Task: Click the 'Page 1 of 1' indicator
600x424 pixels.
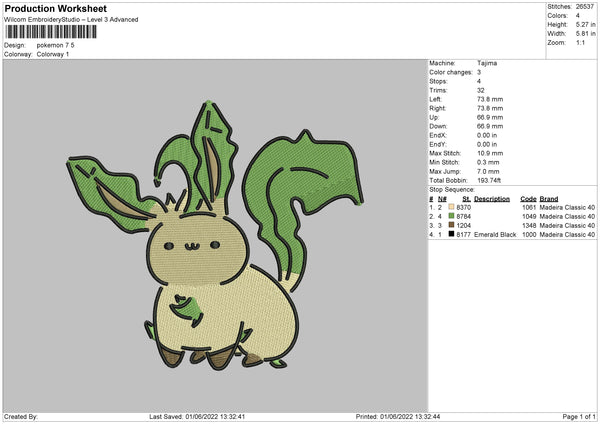Action: coord(579,416)
